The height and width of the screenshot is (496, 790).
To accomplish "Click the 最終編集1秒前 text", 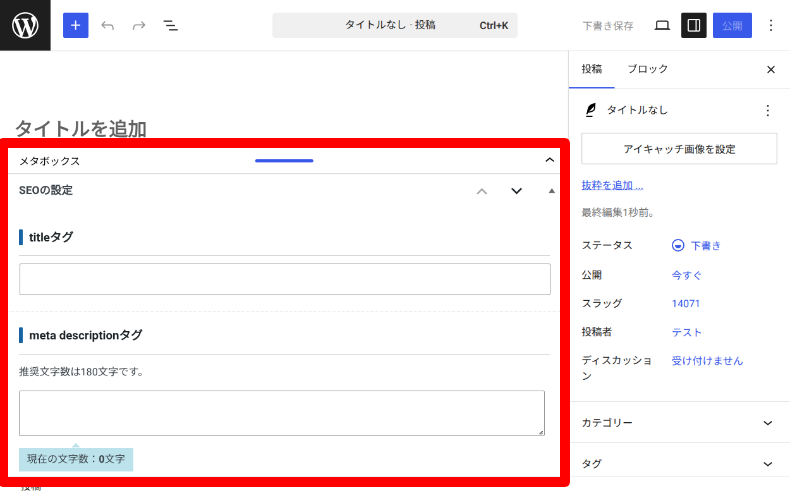I will (x=618, y=213).
